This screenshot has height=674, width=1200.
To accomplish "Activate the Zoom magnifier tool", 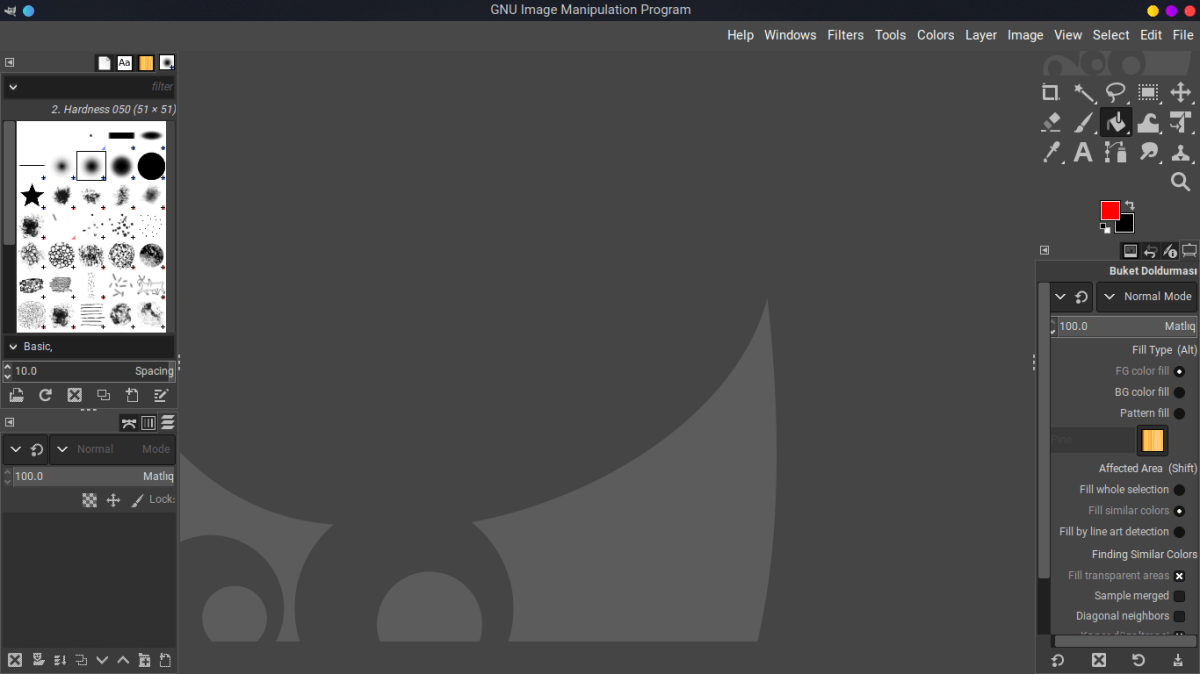I will pyautogui.click(x=1180, y=182).
